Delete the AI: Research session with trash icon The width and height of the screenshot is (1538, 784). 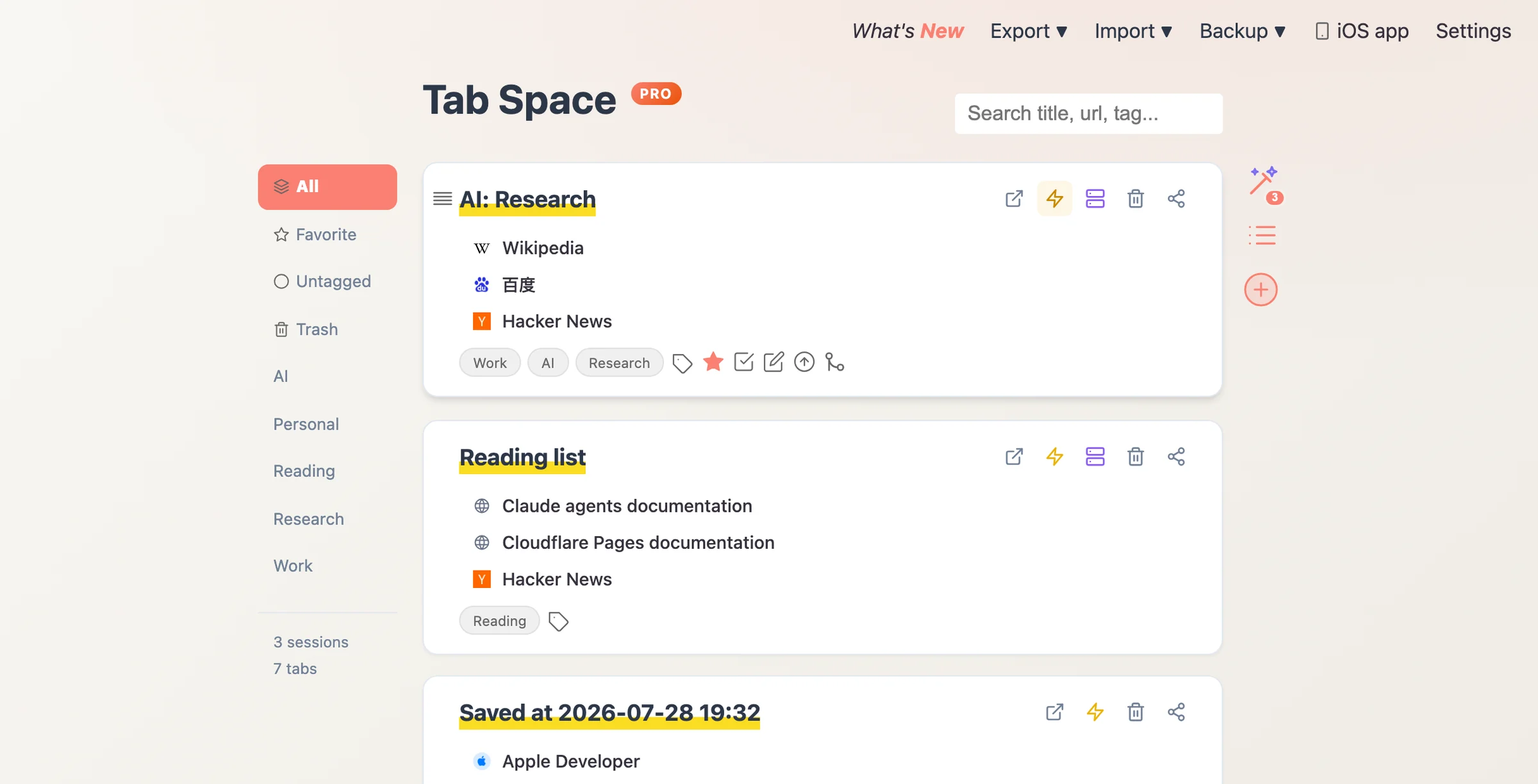tap(1136, 199)
